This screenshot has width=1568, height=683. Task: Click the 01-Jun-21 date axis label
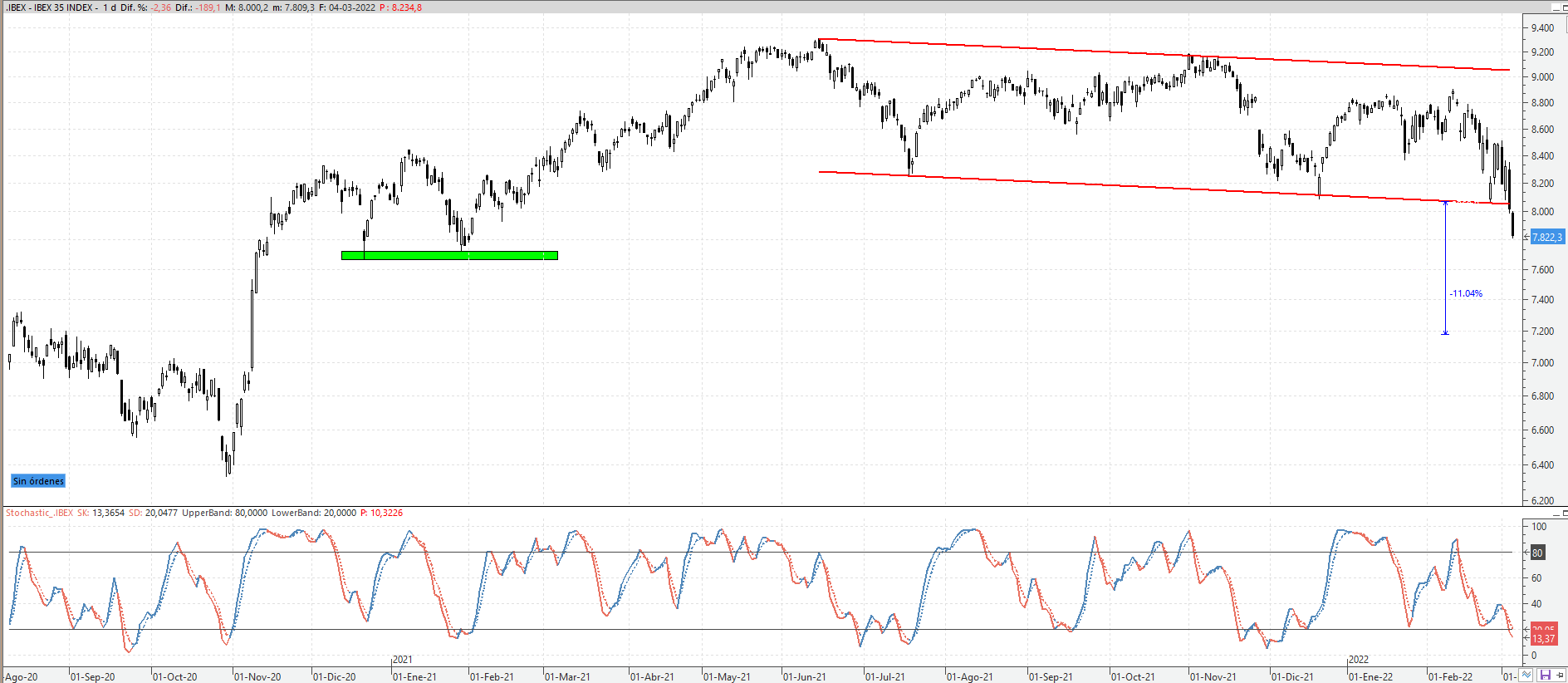[805, 676]
